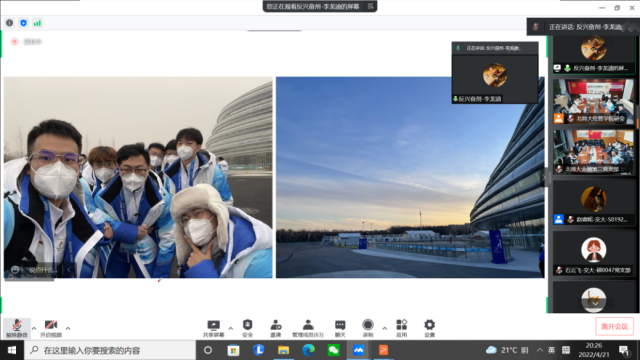Click the meeting info icon at top left

click(9, 23)
